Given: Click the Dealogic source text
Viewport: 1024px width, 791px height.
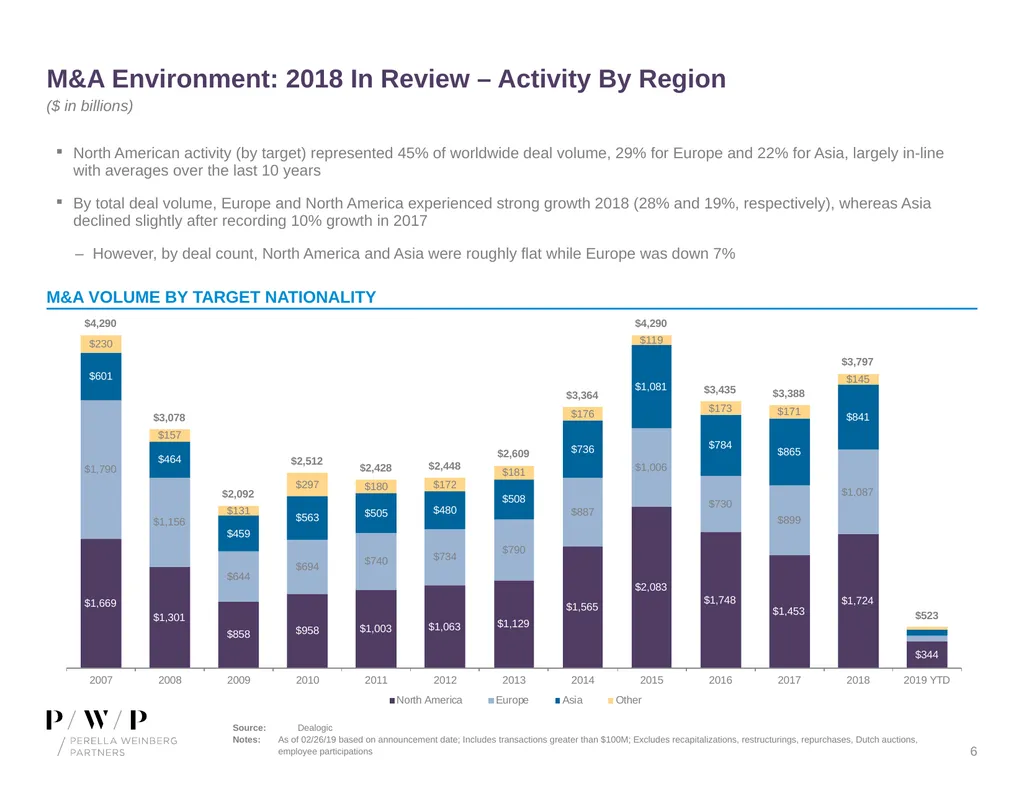Looking at the screenshot, I should coord(315,728).
